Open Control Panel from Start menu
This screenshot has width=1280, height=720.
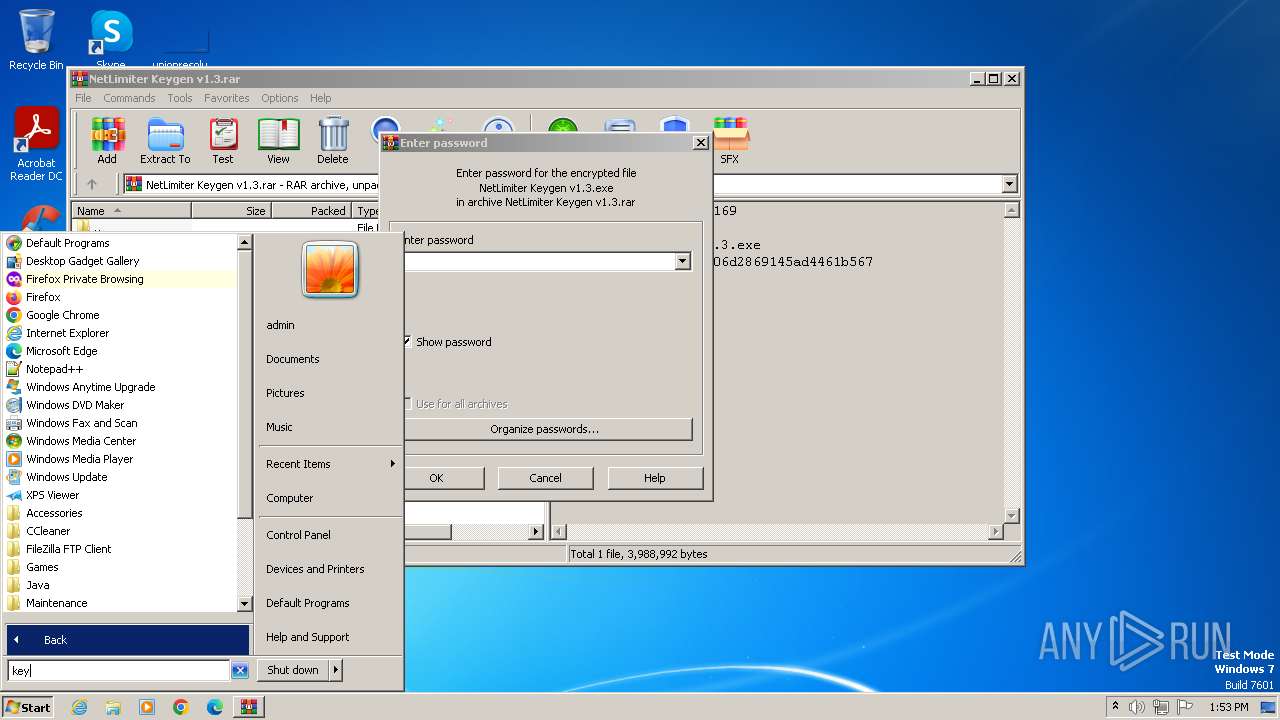[x=298, y=535]
